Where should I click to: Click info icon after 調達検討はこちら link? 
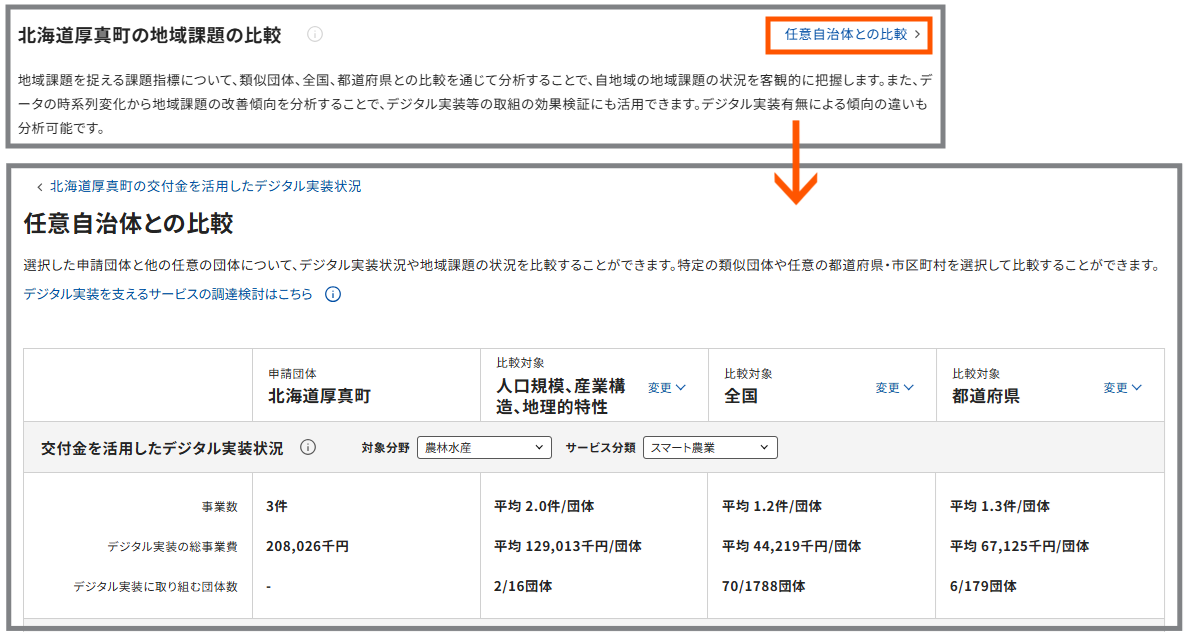(333, 295)
